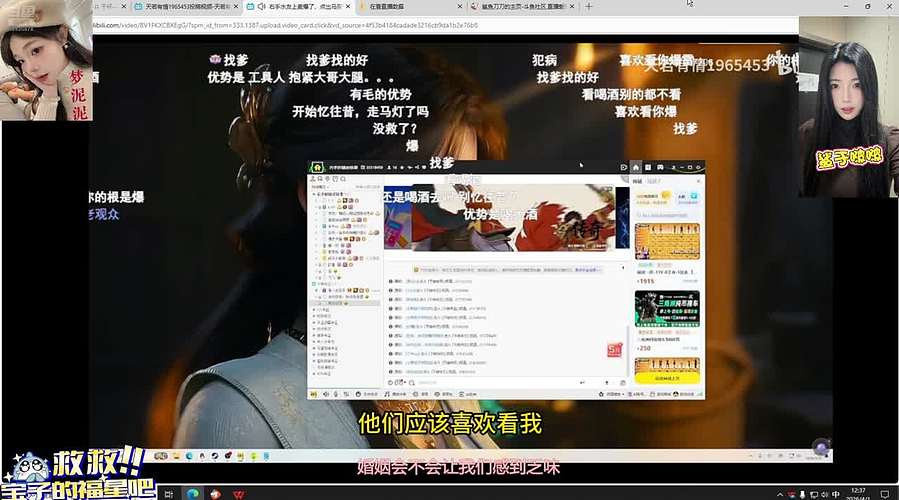Select the highlighted channel row in tree

[346, 303]
